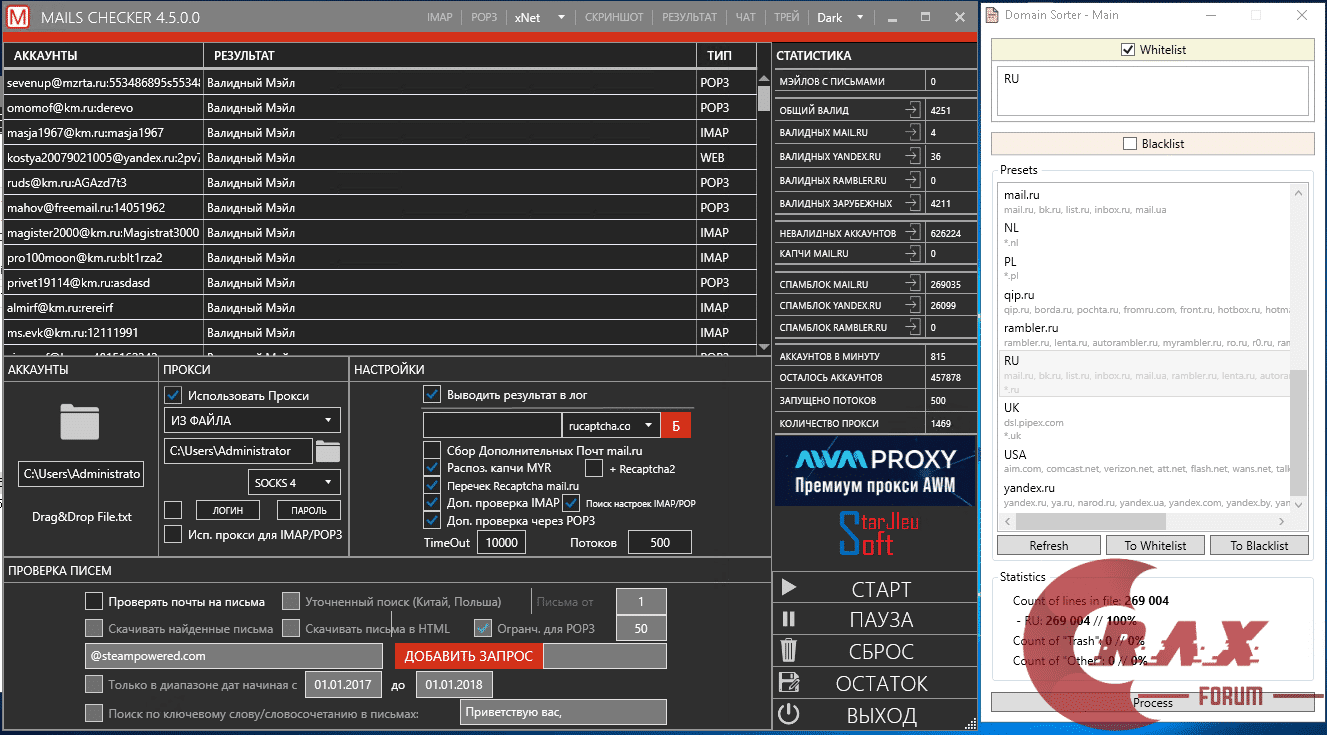Click the accounts folder icon
The height and width of the screenshot is (735, 1327).
(79, 422)
